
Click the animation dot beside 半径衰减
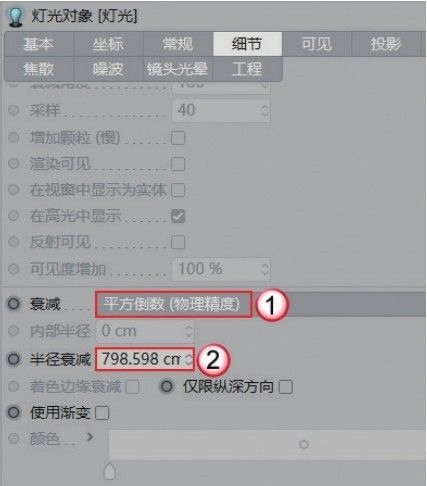pyautogui.click(x=14, y=359)
